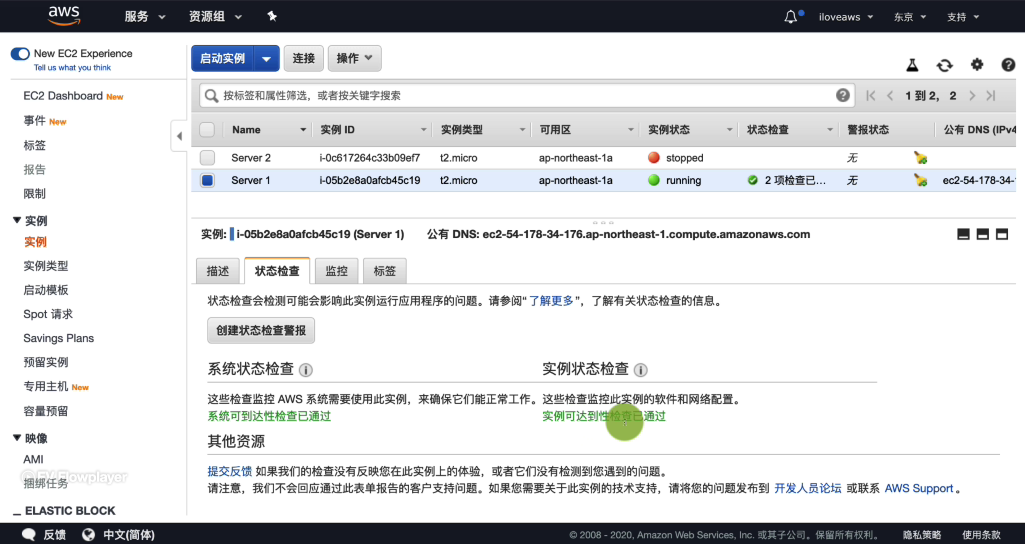
Task: Select the Server 2 row checkbox
Action: [207, 158]
